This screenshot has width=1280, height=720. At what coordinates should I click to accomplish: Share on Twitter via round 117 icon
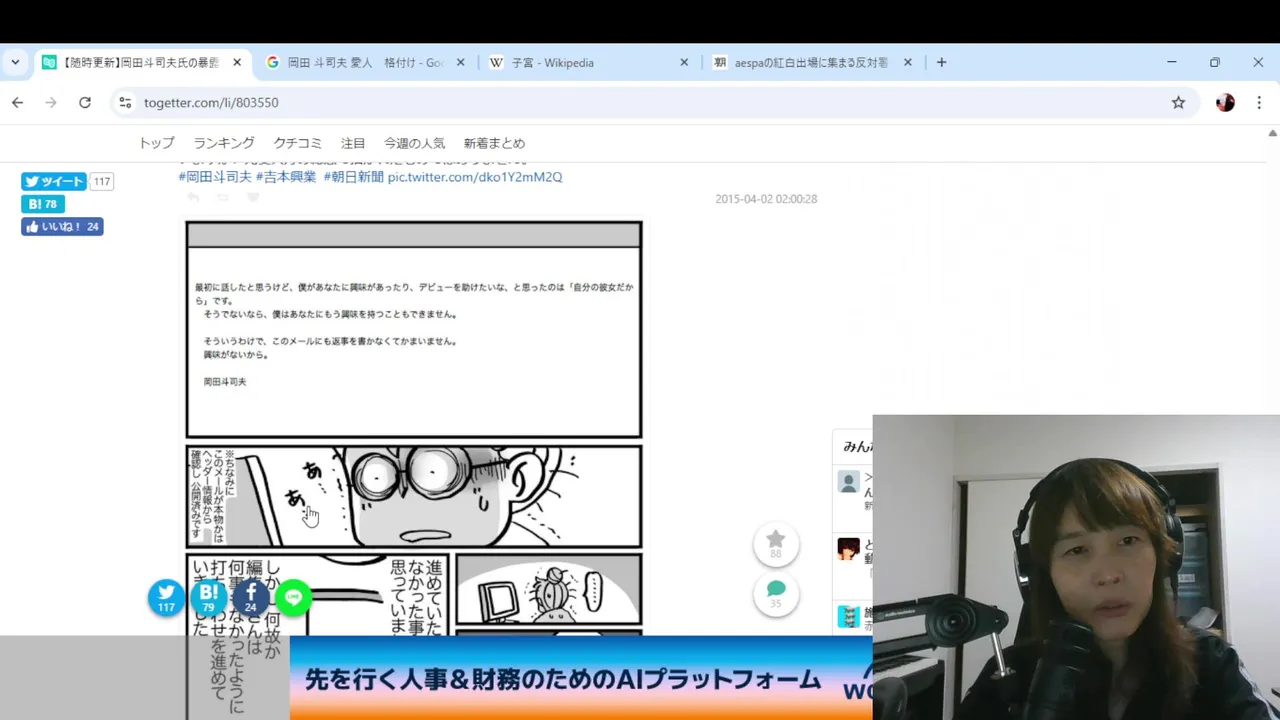[x=166, y=597]
